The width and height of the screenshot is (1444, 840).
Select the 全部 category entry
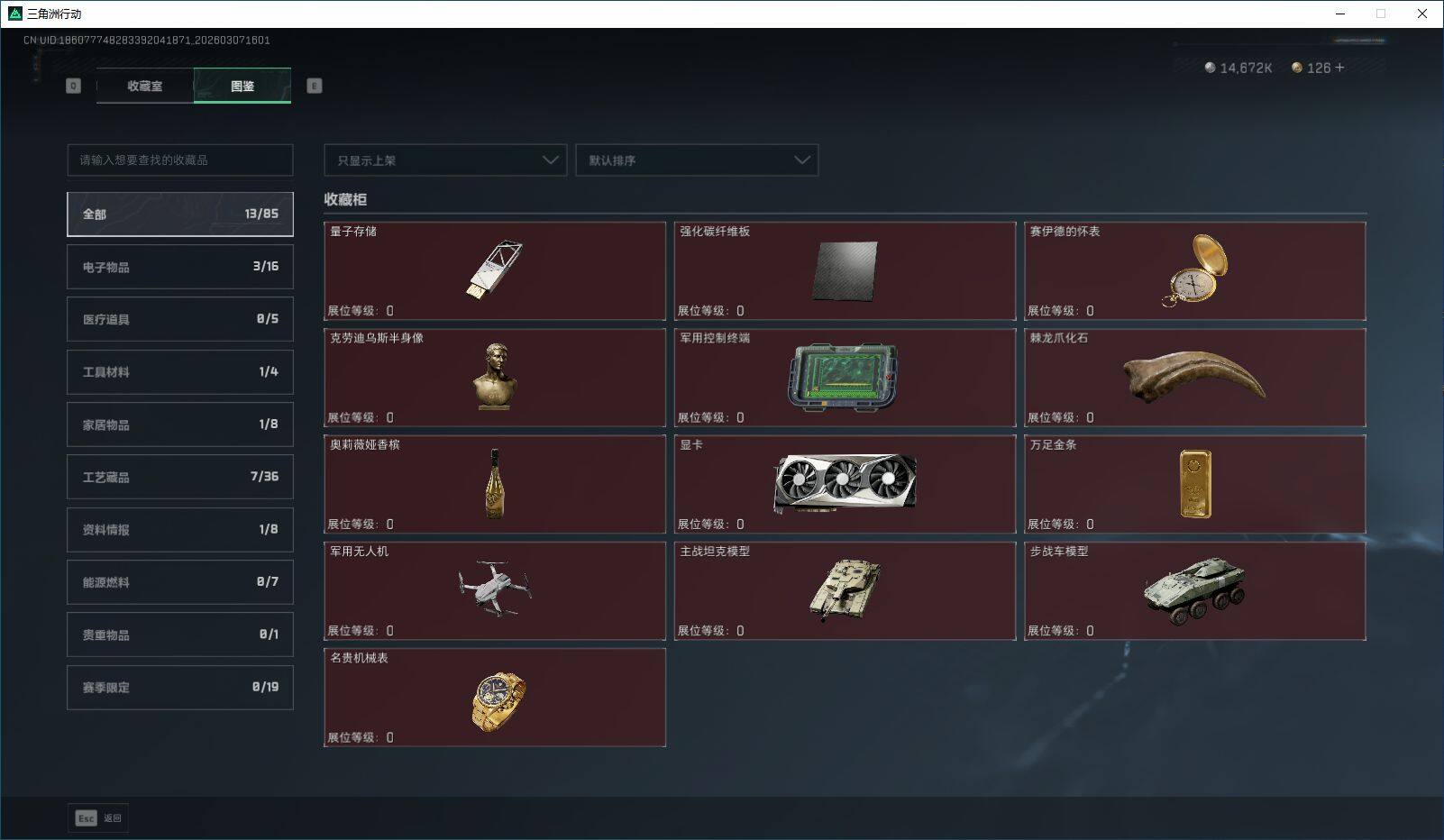click(x=180, y=214)
